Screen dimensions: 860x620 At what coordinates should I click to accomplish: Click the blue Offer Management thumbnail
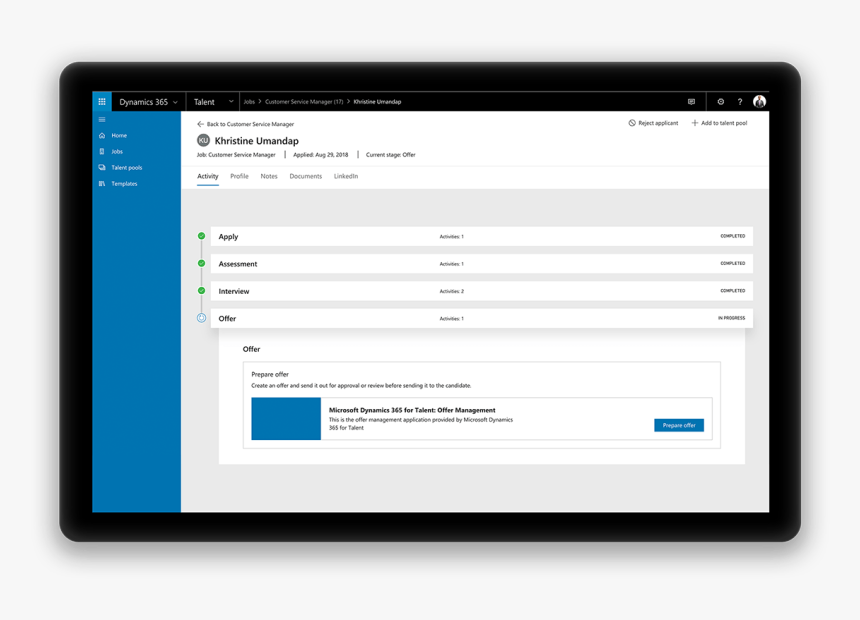pos(286,419)
